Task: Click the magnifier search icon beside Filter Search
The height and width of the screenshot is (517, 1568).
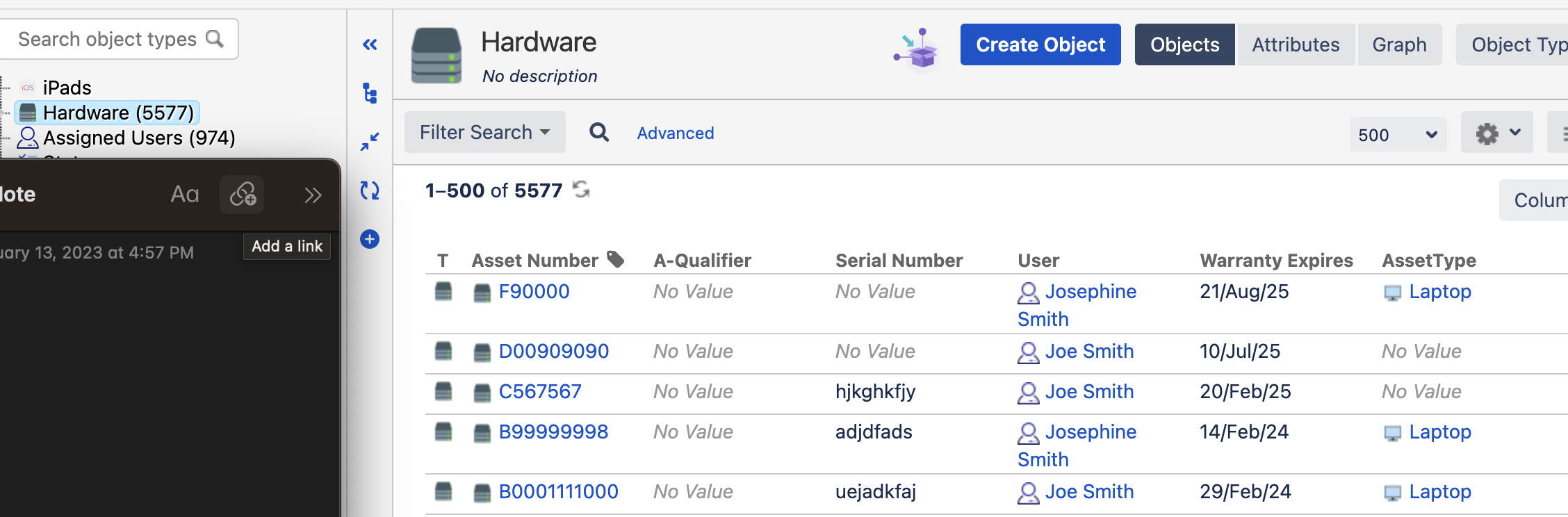Action: tap(599, 132)
